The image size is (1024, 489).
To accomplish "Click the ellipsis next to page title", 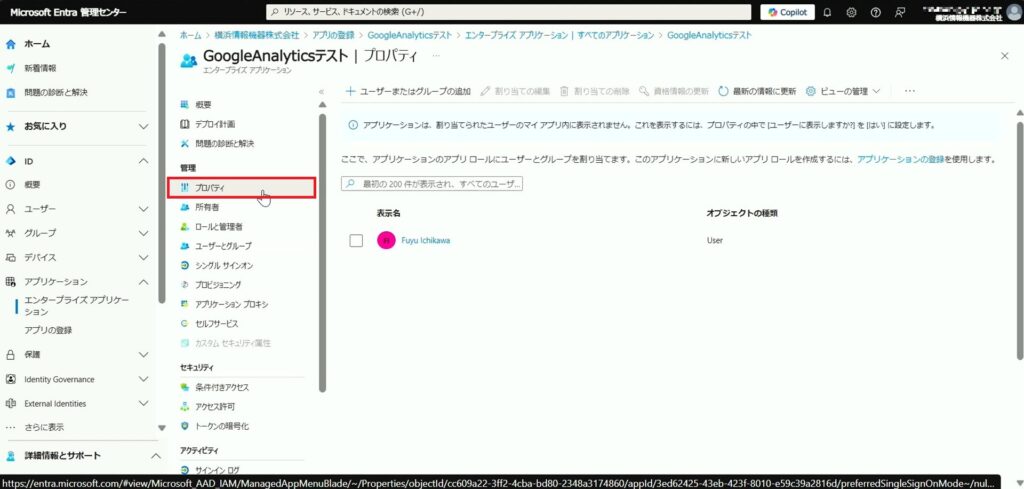I will point(436,56).
